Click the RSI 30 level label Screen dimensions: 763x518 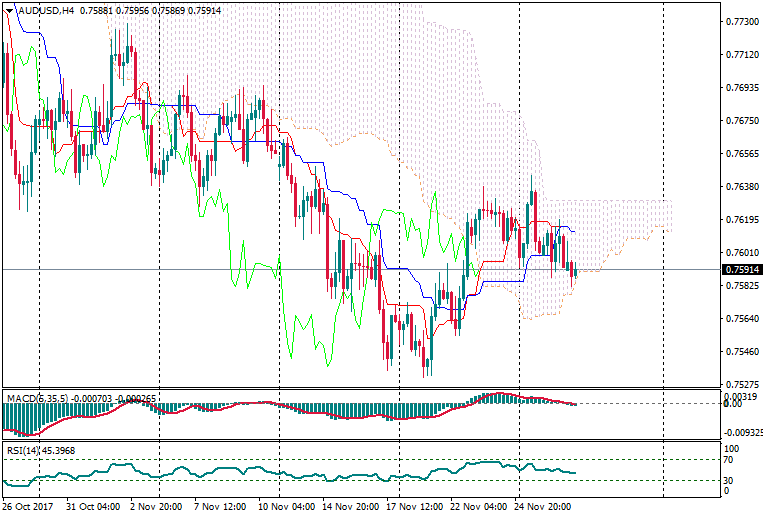pyautogui.click(x=729, y=481)
